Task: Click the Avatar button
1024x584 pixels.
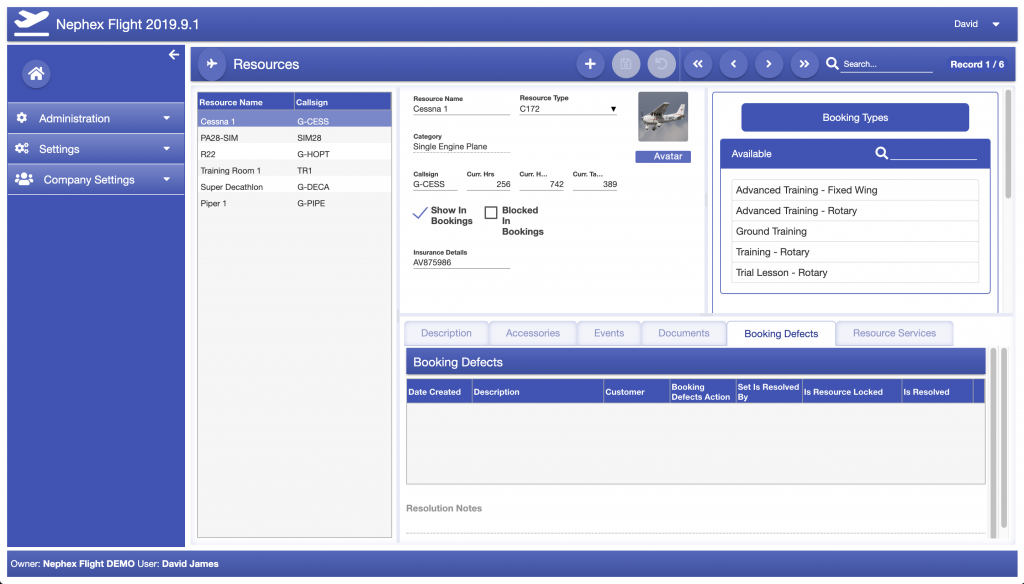Action: 663,157
